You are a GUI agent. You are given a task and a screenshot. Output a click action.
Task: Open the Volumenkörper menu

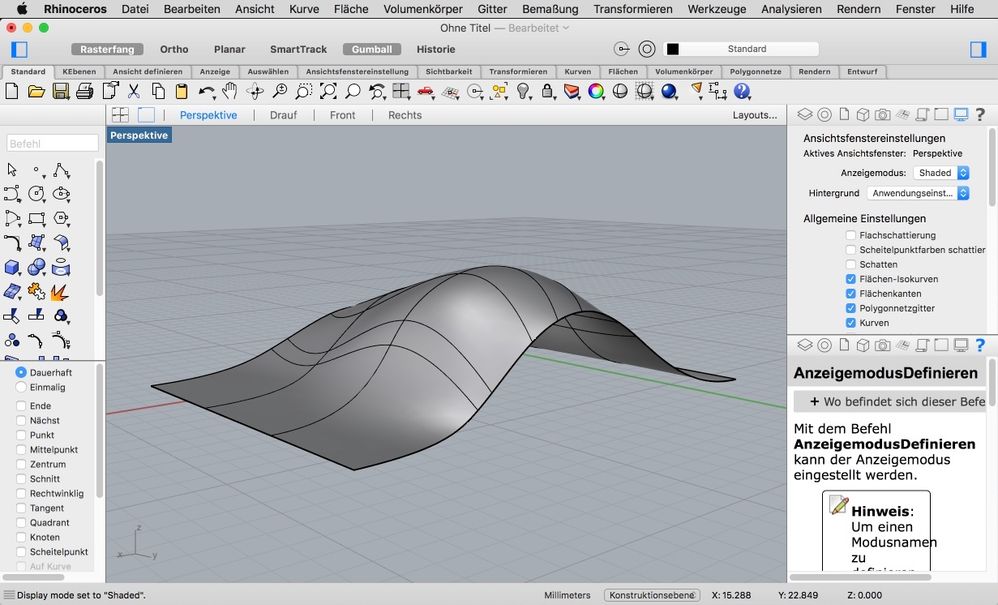(423, 9)
